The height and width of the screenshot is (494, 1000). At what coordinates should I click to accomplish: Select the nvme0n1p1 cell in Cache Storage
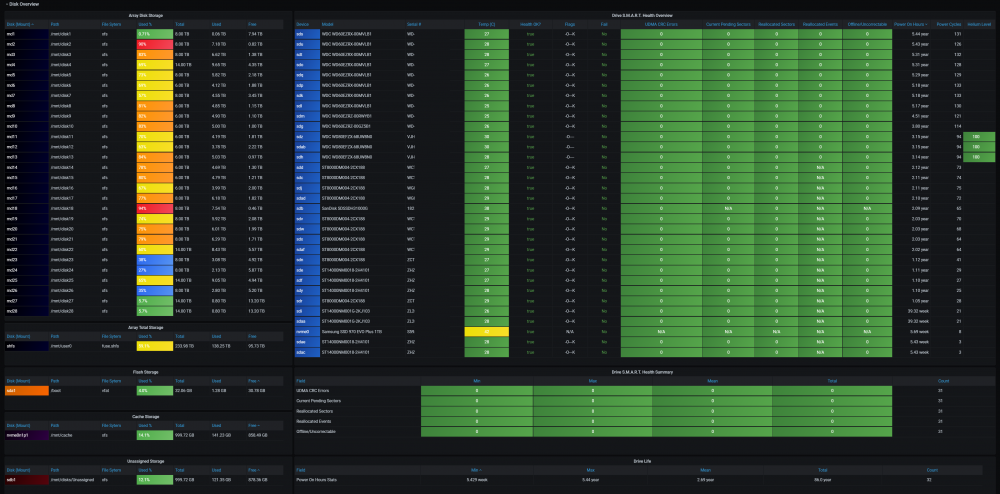(27, 435)
